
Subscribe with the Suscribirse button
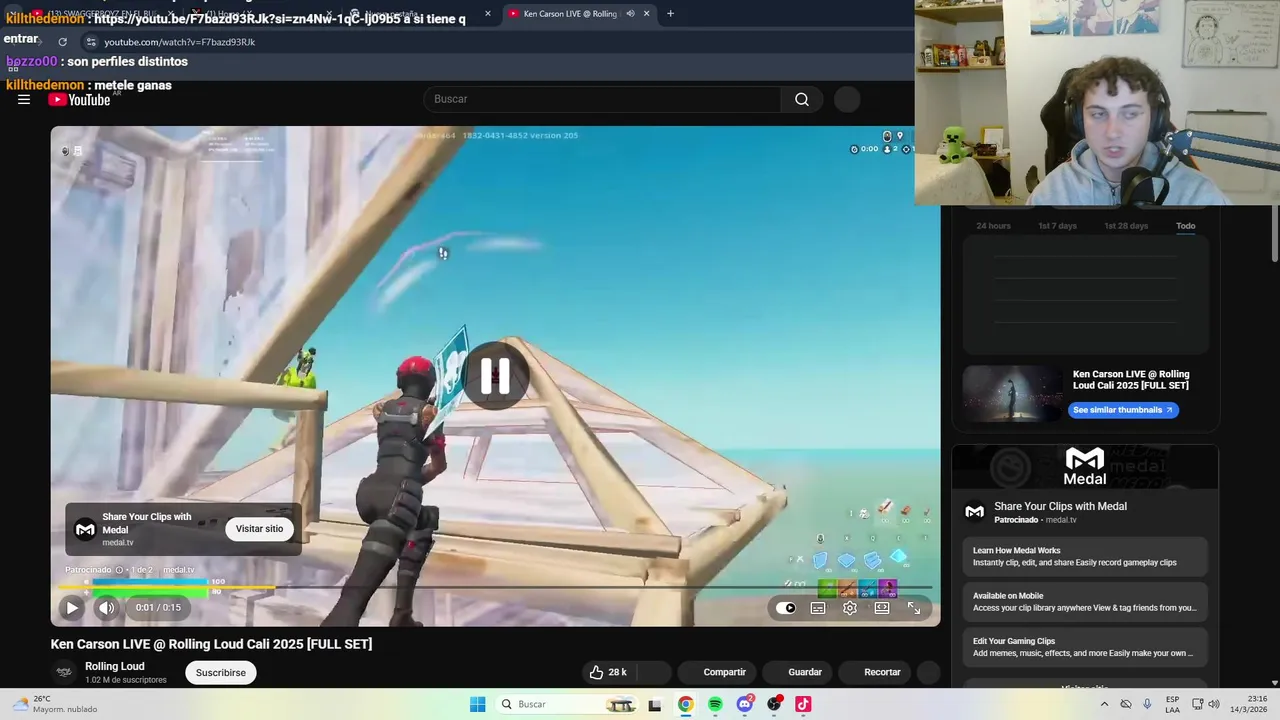[221, 672]
